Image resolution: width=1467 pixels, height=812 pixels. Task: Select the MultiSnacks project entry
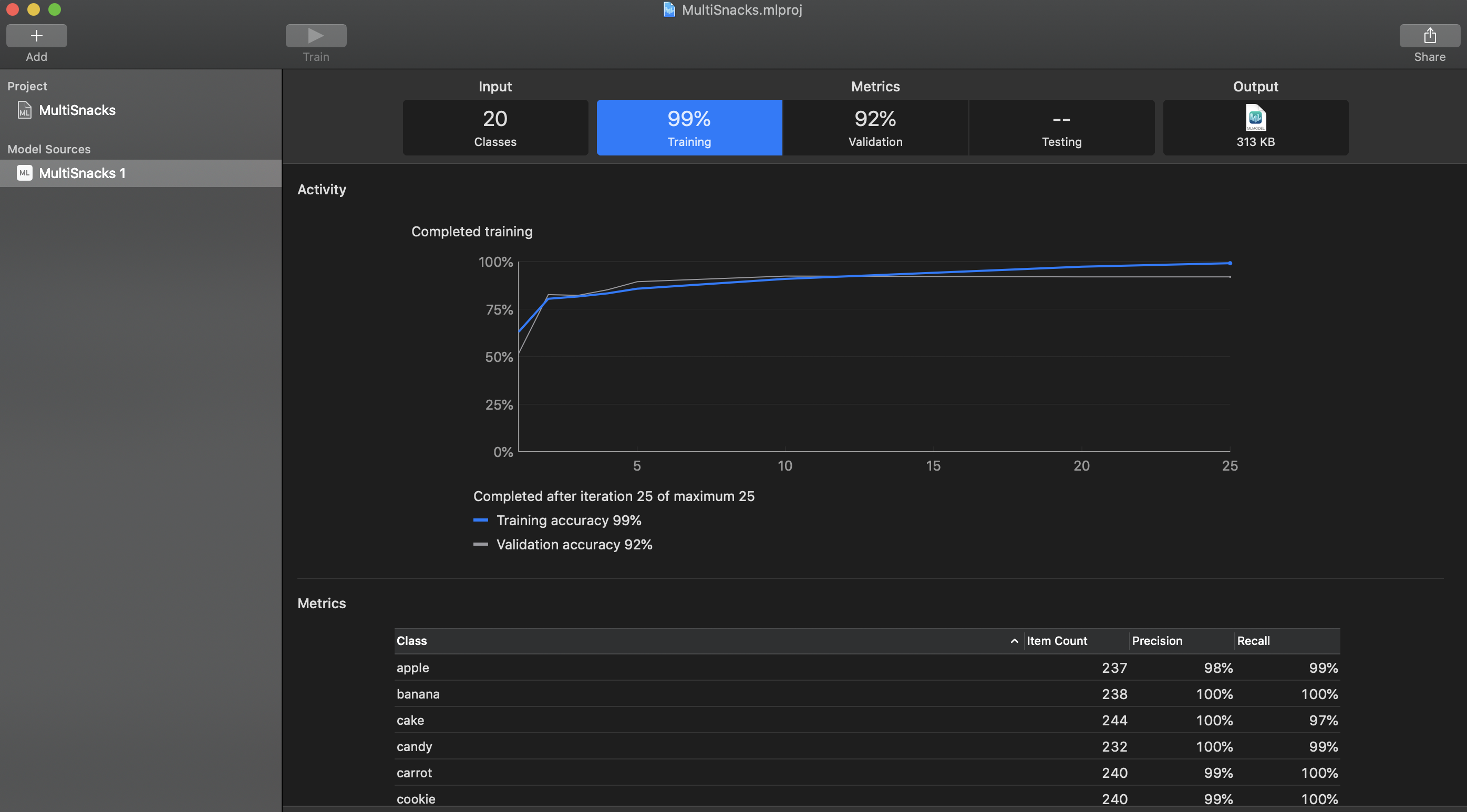[x=77, y=110]
